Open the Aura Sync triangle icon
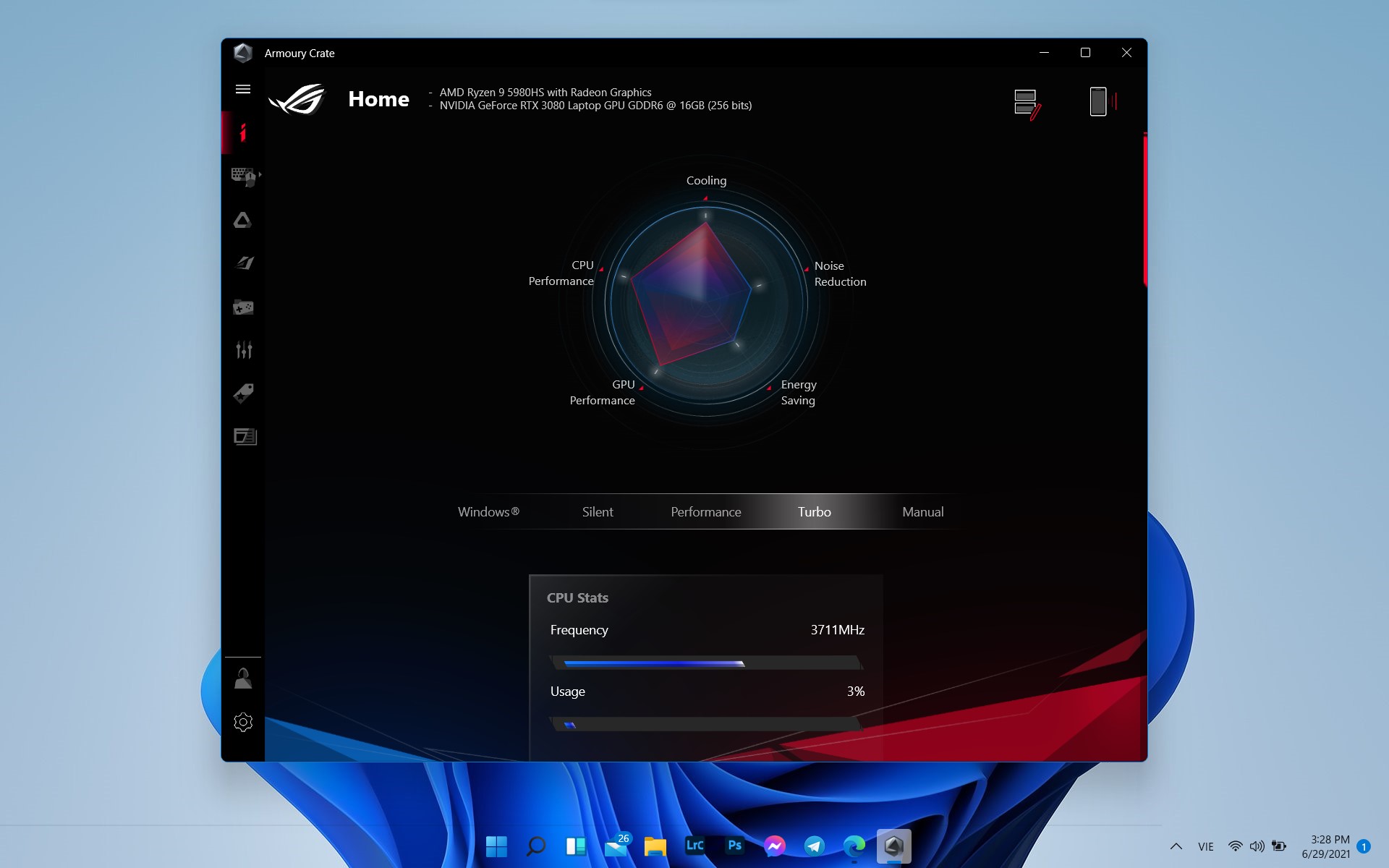The height and width of the screenshot is (868, 1389). pyautogui.click(x=243, y=220)
